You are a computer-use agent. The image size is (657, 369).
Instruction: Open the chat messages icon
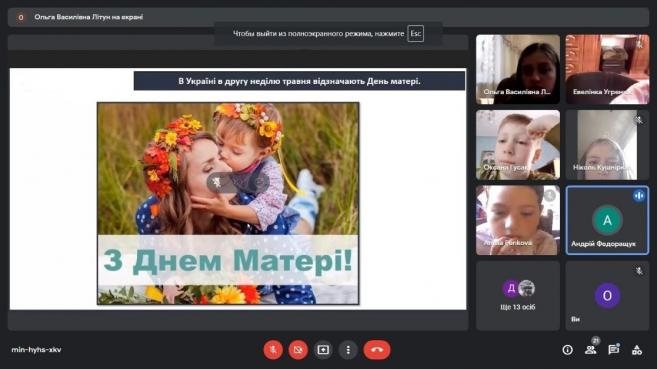(613, 350)
